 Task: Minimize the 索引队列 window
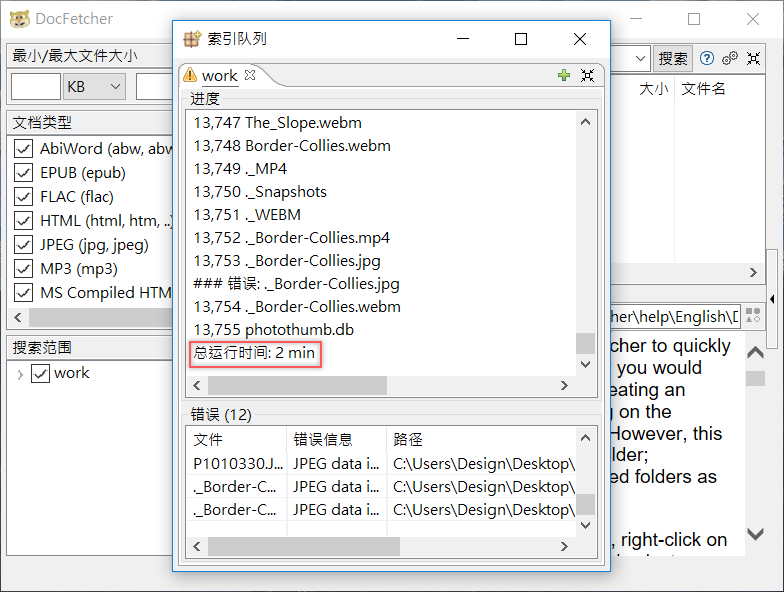pyautogui.click(x=463, y=38)
